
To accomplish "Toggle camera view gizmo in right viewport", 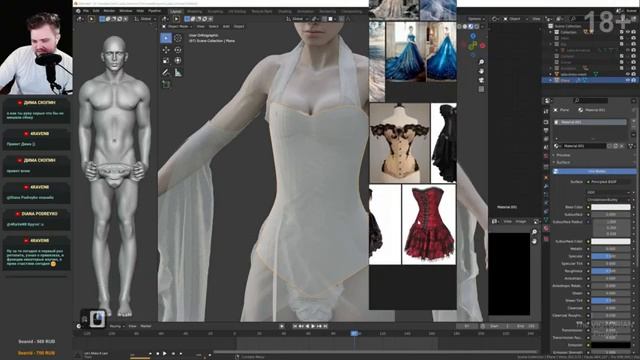I will coord(482,80).
